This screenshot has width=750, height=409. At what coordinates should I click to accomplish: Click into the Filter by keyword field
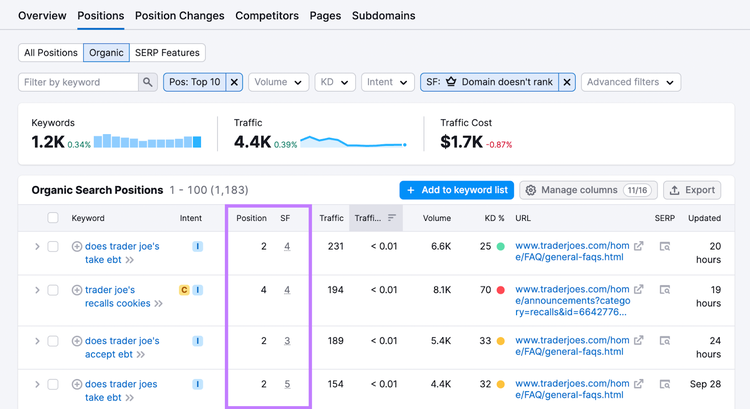tap(79, 82)
